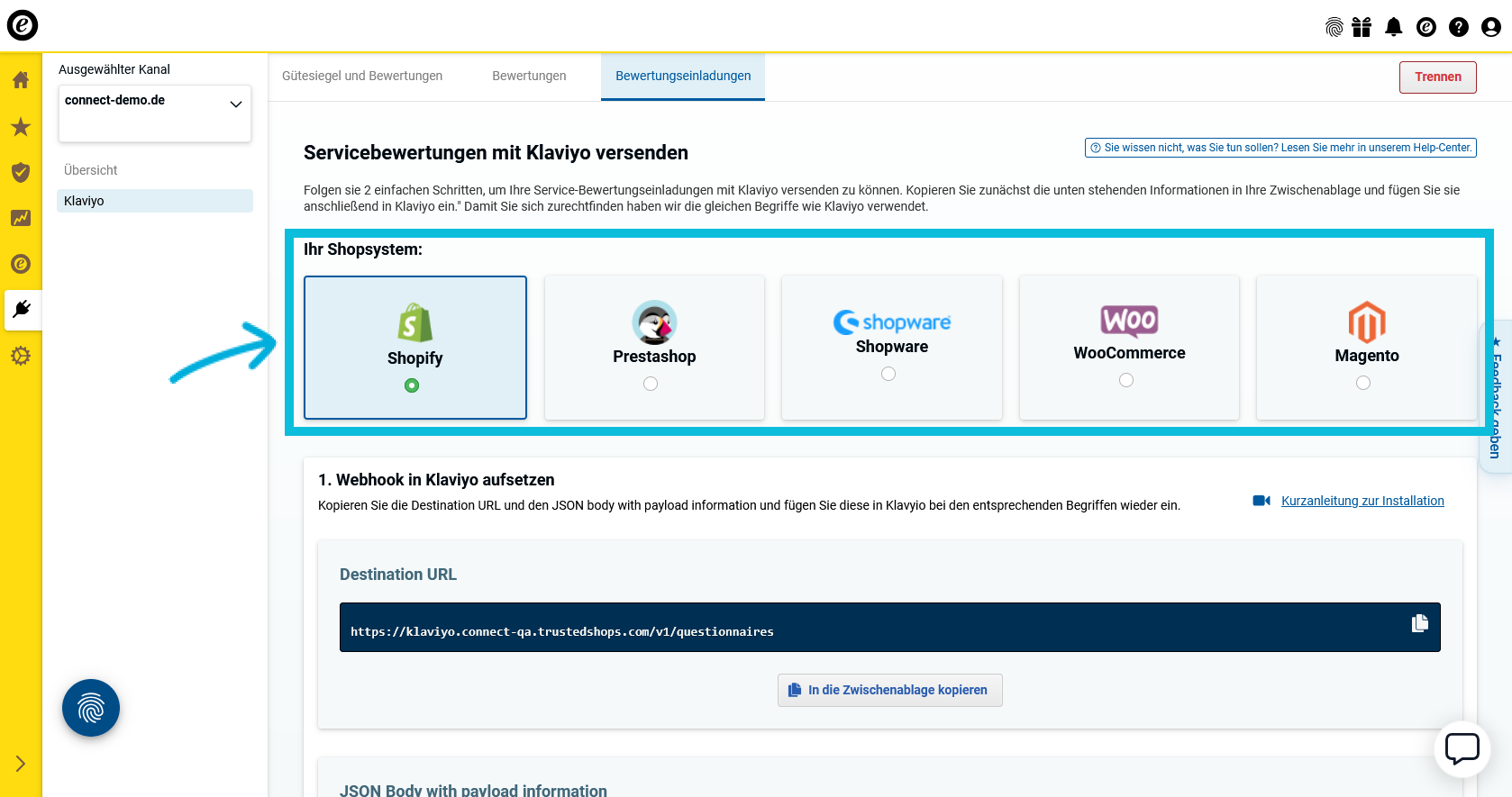Click the Shopware logo

point(892,322)
